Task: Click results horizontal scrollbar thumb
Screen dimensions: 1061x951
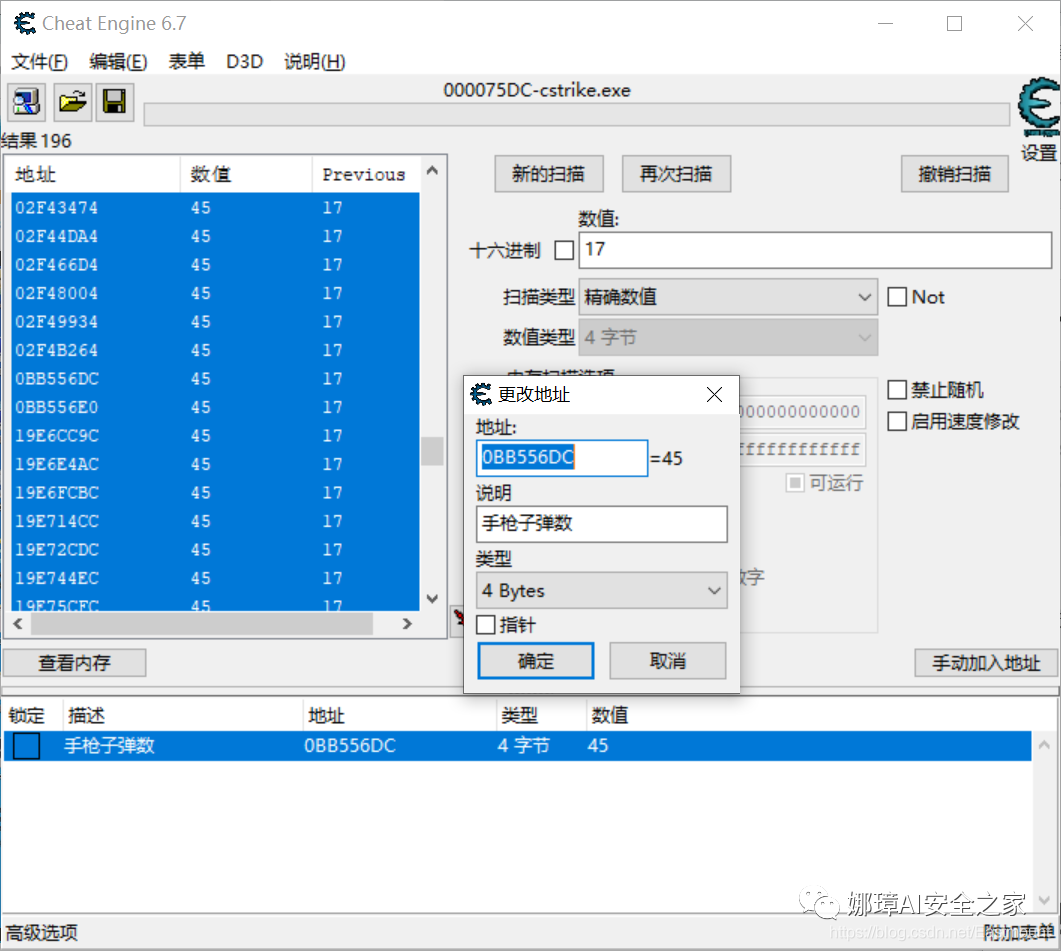Action: coord(202,623)
